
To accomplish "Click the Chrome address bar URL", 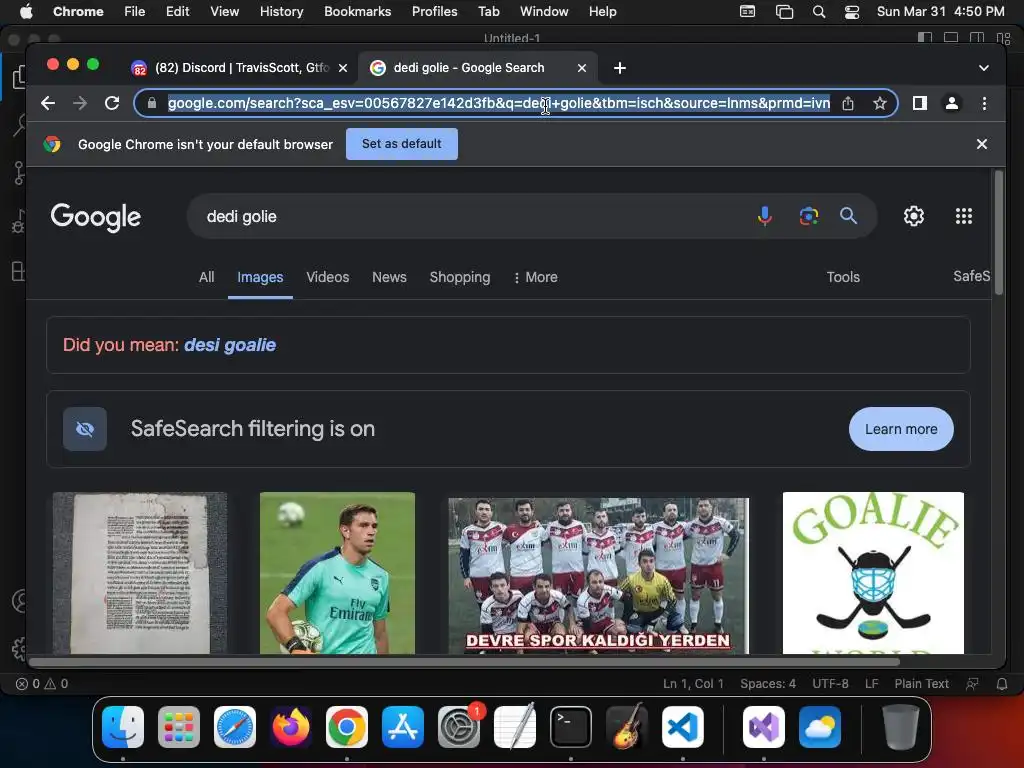I will click(x=499, y=103).
